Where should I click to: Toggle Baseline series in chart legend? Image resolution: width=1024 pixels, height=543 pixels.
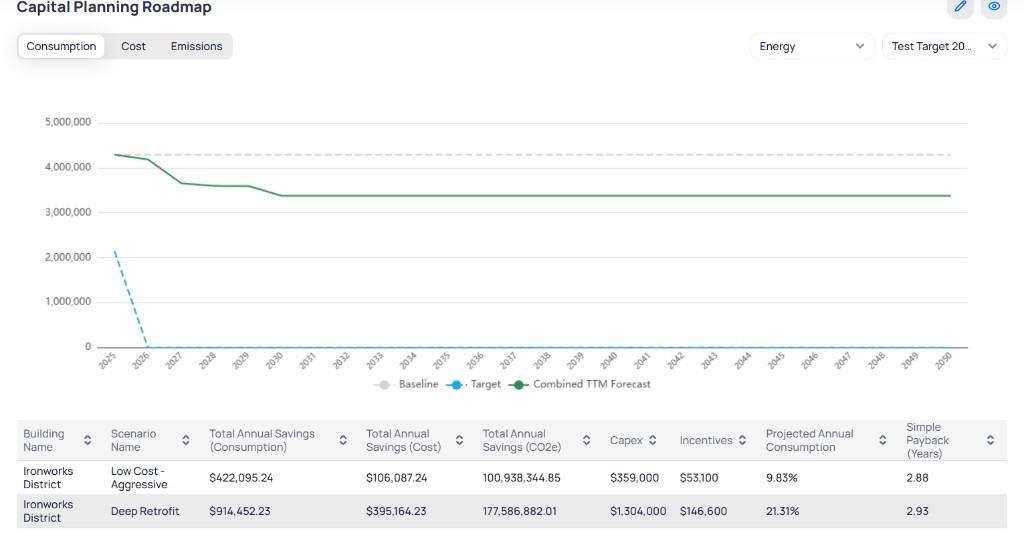click(406, 384)
